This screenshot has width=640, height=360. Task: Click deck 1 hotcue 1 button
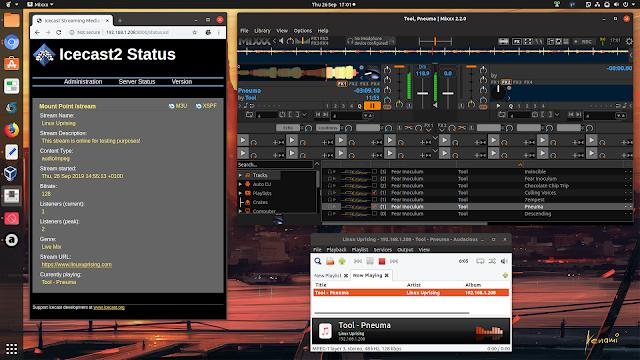[x=327, y=106]
